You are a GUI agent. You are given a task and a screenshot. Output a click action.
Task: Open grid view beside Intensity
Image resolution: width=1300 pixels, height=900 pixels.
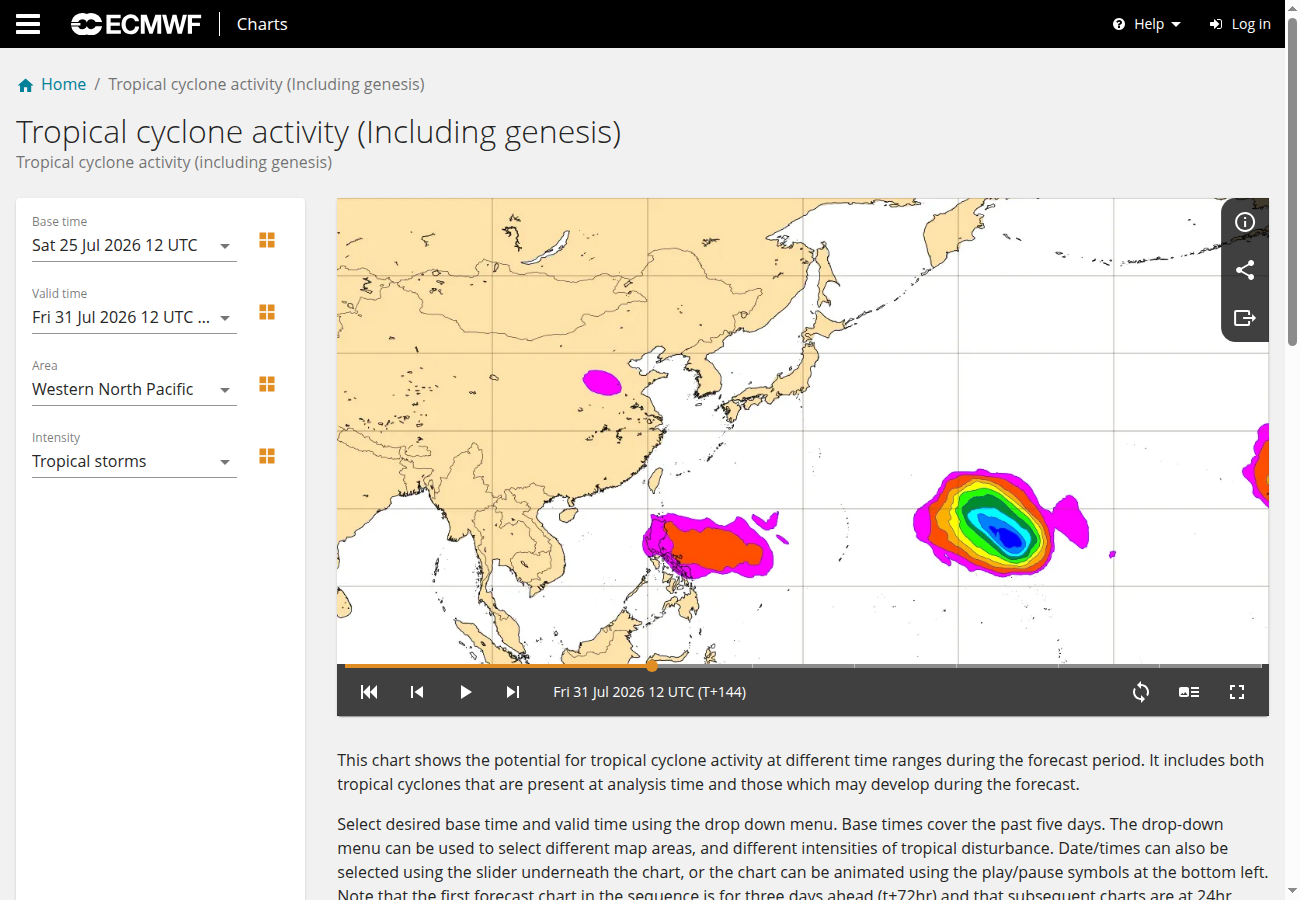click(267, 456)
